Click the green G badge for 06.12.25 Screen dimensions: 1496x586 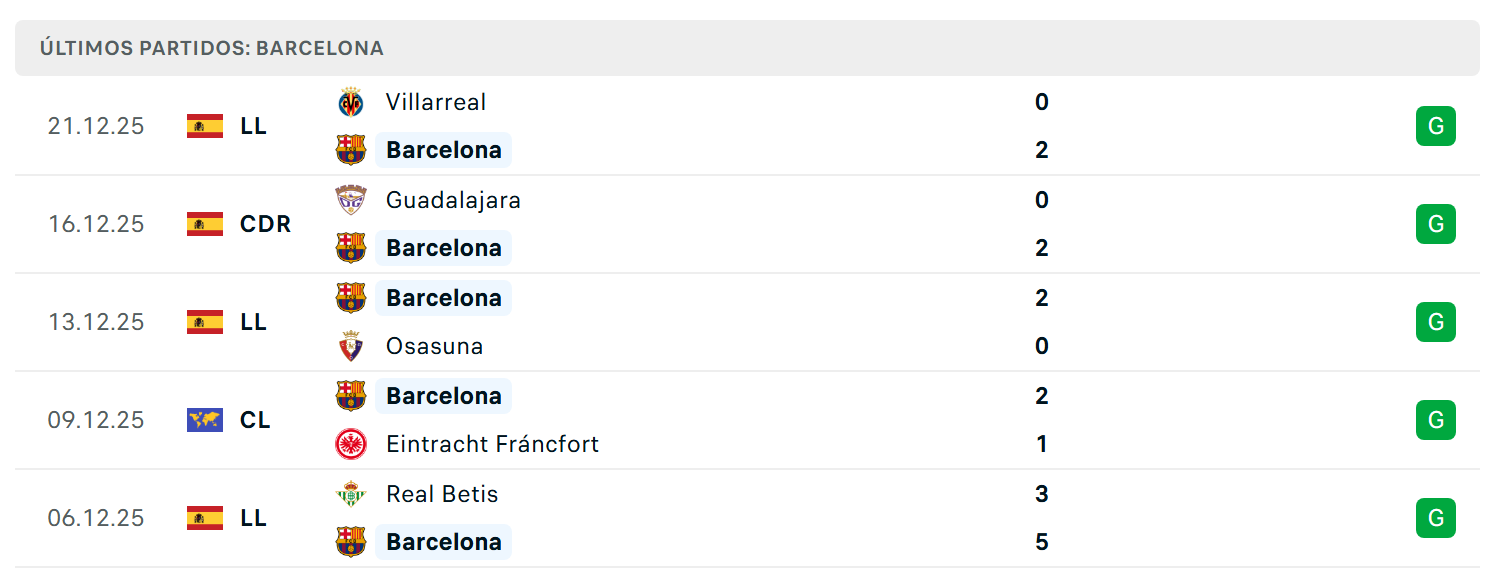coord(1436,518)
